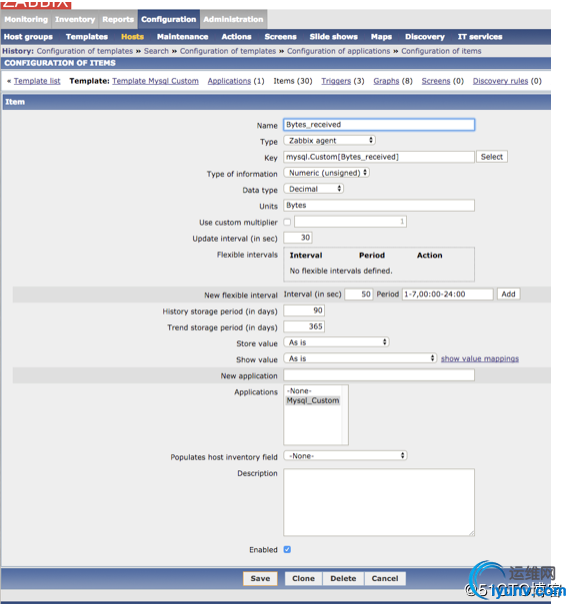This screenshot has height=607, width=572.
Task: Open the Graphs (8) link
Action: (x=386, y=81)
